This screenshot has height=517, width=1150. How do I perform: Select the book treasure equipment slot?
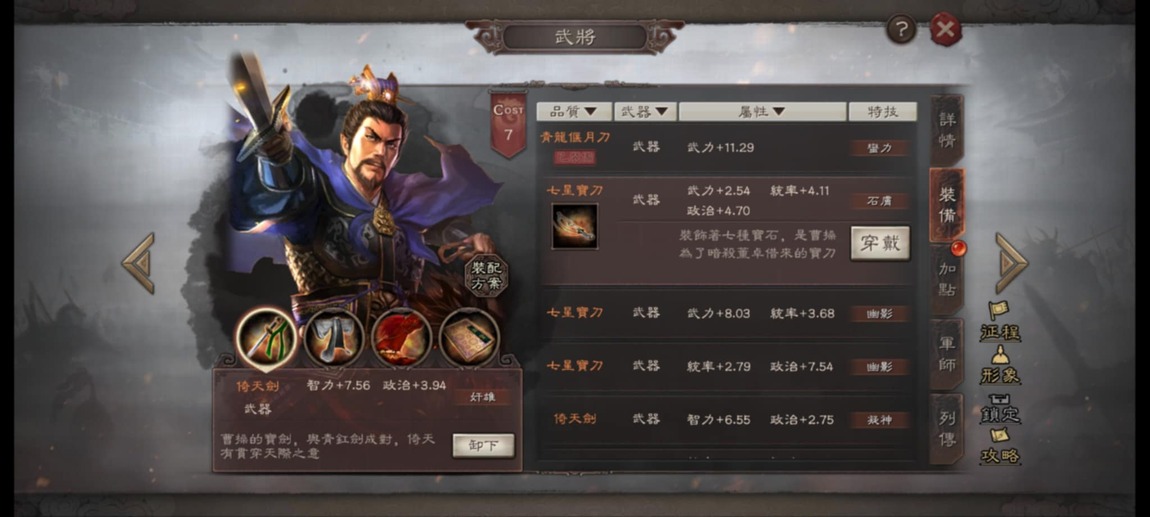(x=469, y=338)
